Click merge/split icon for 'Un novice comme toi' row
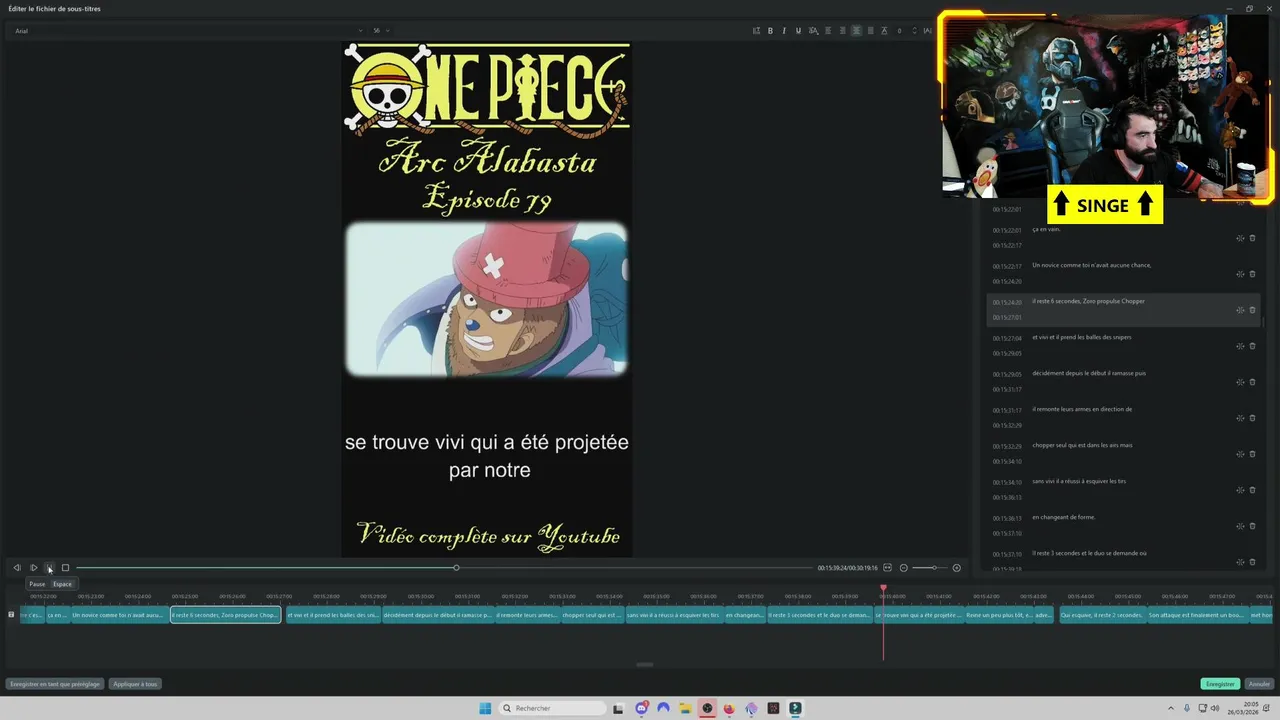The image size is (1280, 720). coord(1240,274)
